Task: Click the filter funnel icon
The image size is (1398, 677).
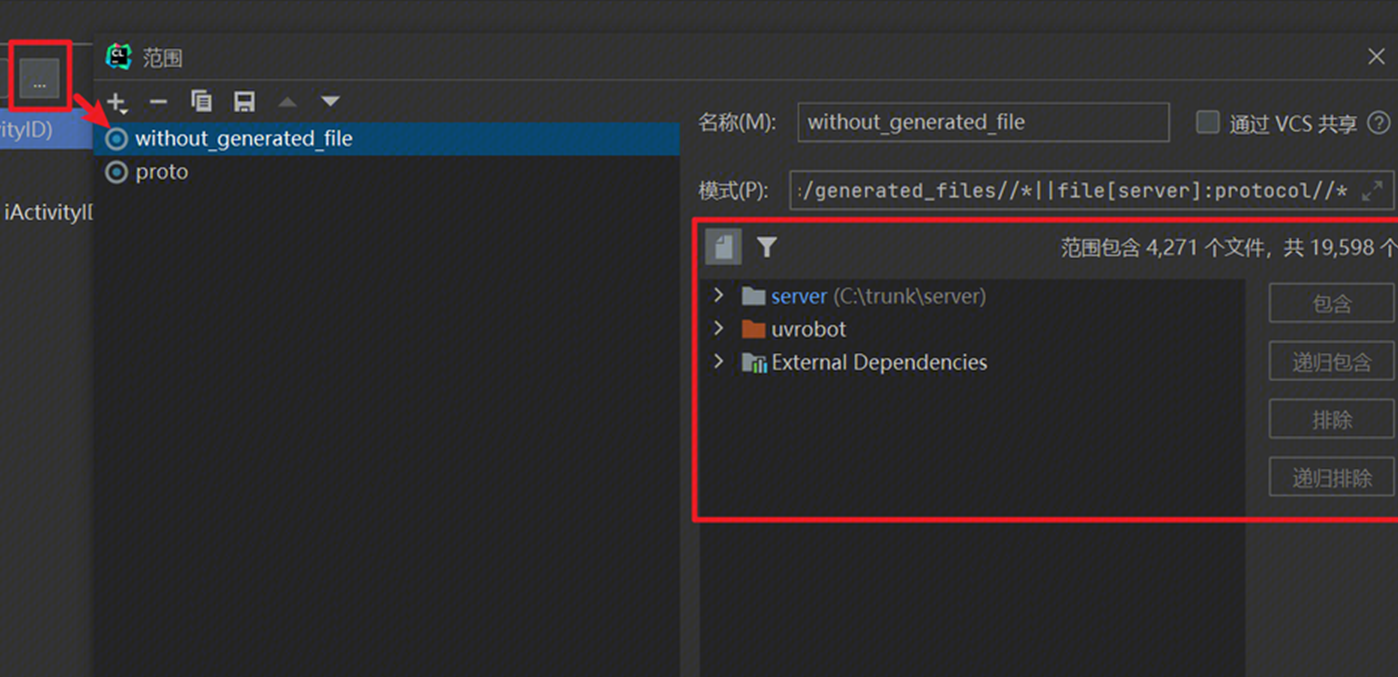Action: pyautogui.click(x=766, y=247)
